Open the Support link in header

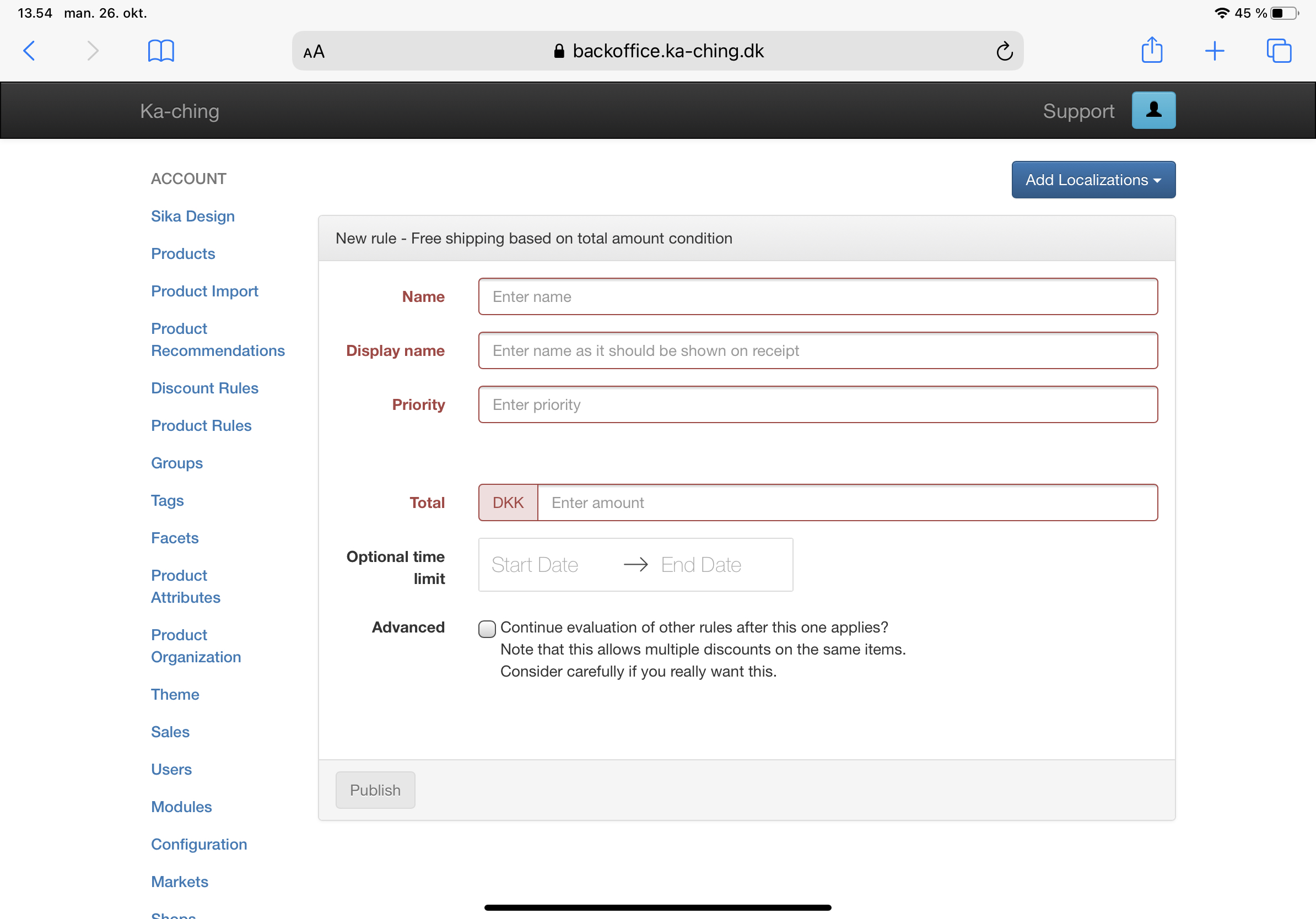tap(1078, 111)
